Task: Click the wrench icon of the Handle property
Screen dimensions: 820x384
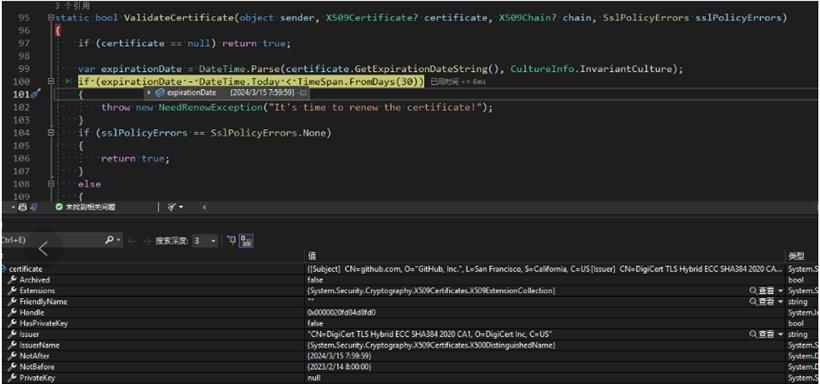Action: point(13,312)
